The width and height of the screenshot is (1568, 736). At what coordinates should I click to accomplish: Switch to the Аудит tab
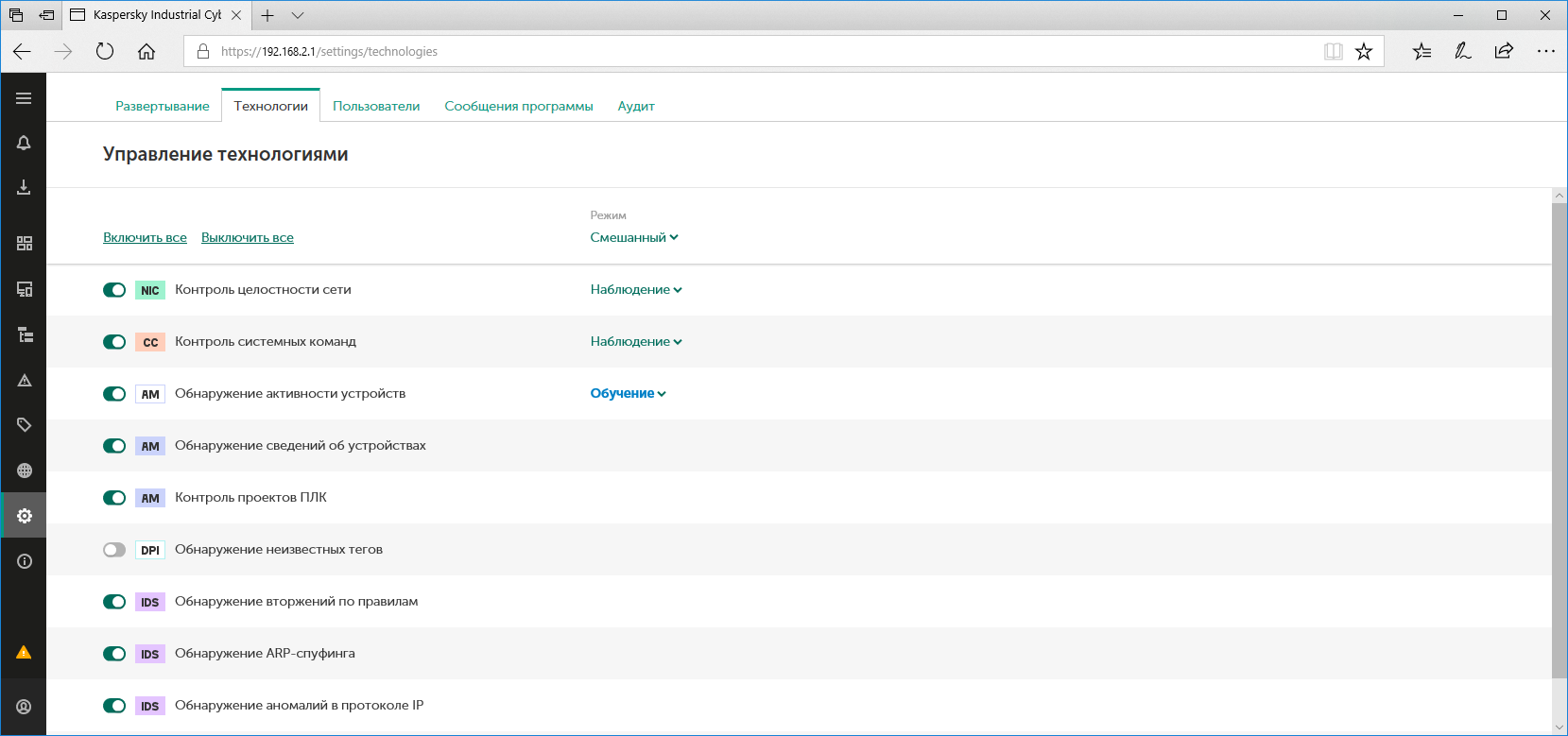pos(636,106)
